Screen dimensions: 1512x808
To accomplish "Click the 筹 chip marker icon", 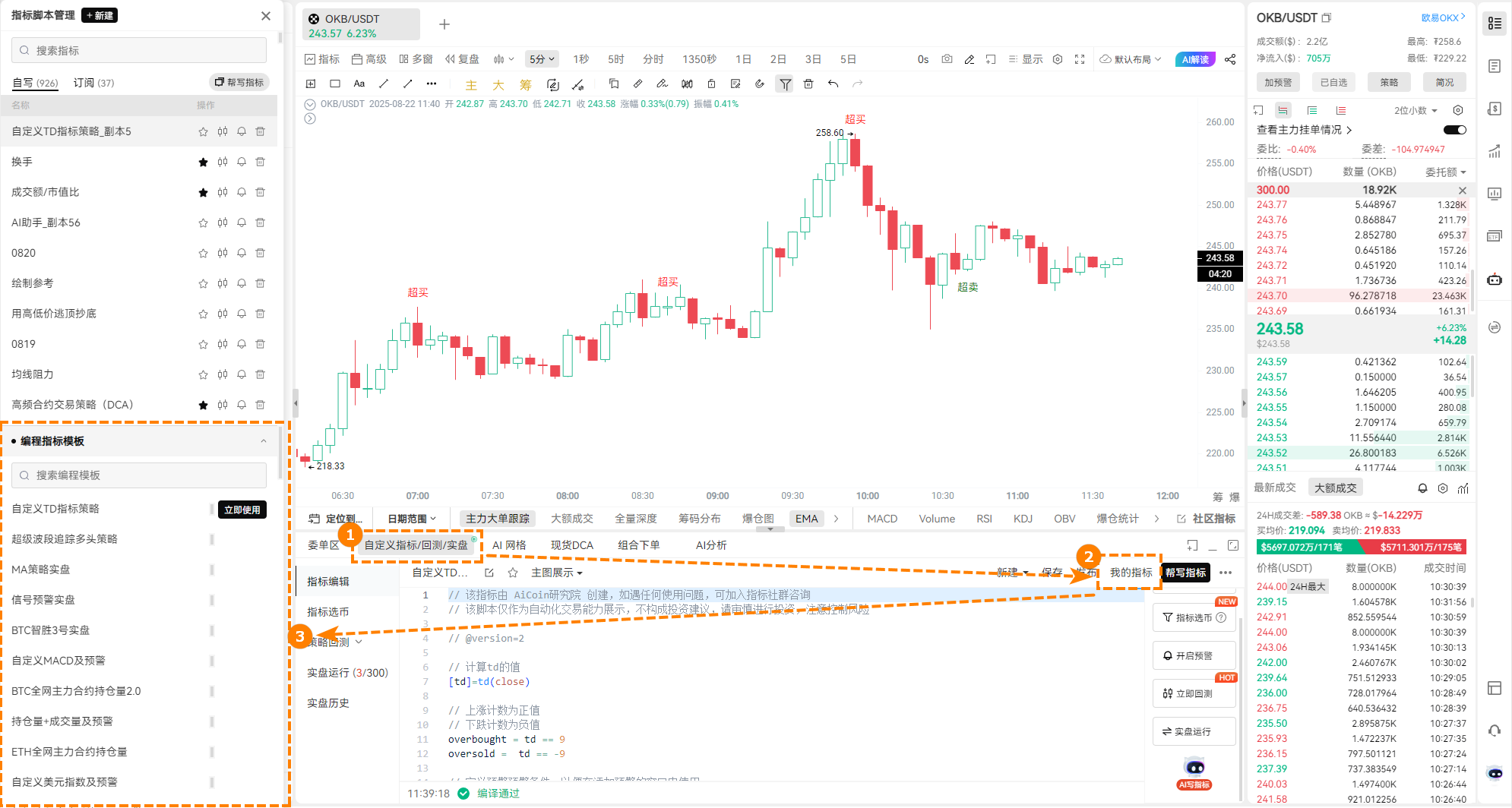I will [526, 85].
